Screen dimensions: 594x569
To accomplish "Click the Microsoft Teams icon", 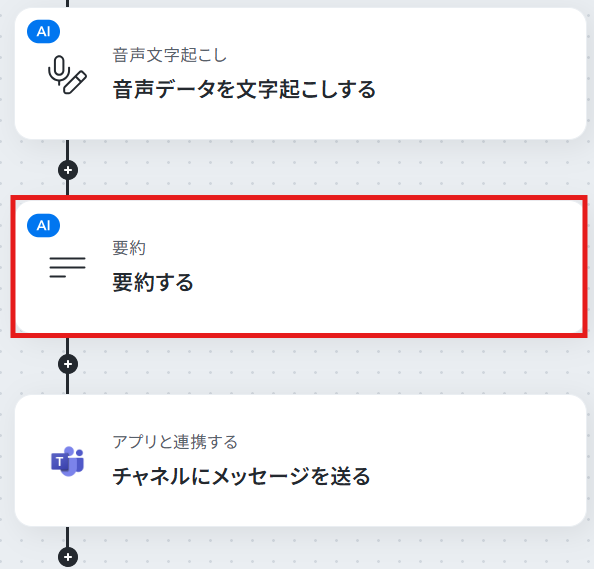I will 67,461.
